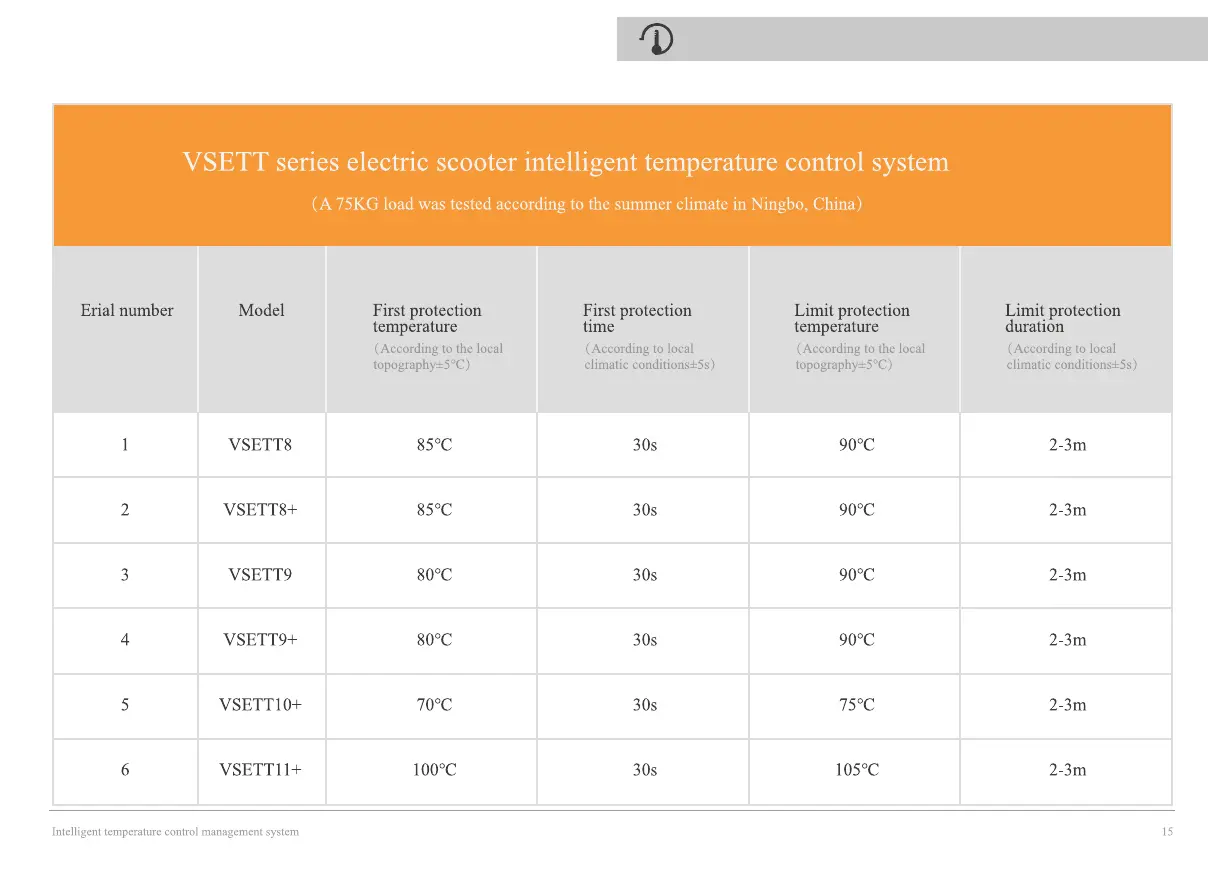The image size is (1225, 873).
Task: Select the 'Model' column header
Action: (261, 311)
